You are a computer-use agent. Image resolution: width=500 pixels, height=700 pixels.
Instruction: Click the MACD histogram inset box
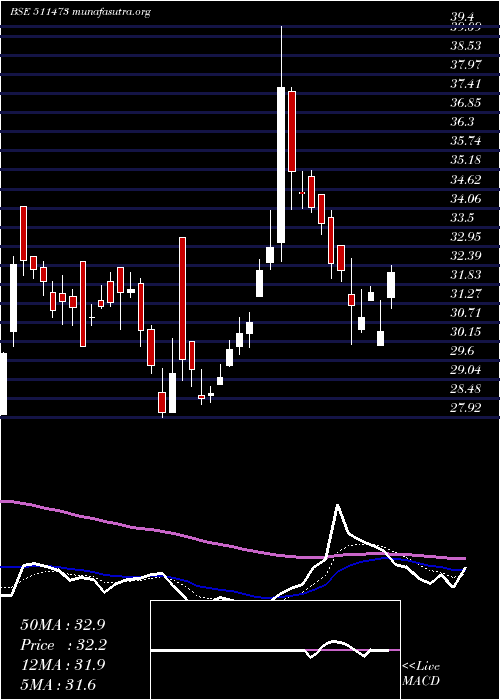pyautogui.click(x=275, y=650)
